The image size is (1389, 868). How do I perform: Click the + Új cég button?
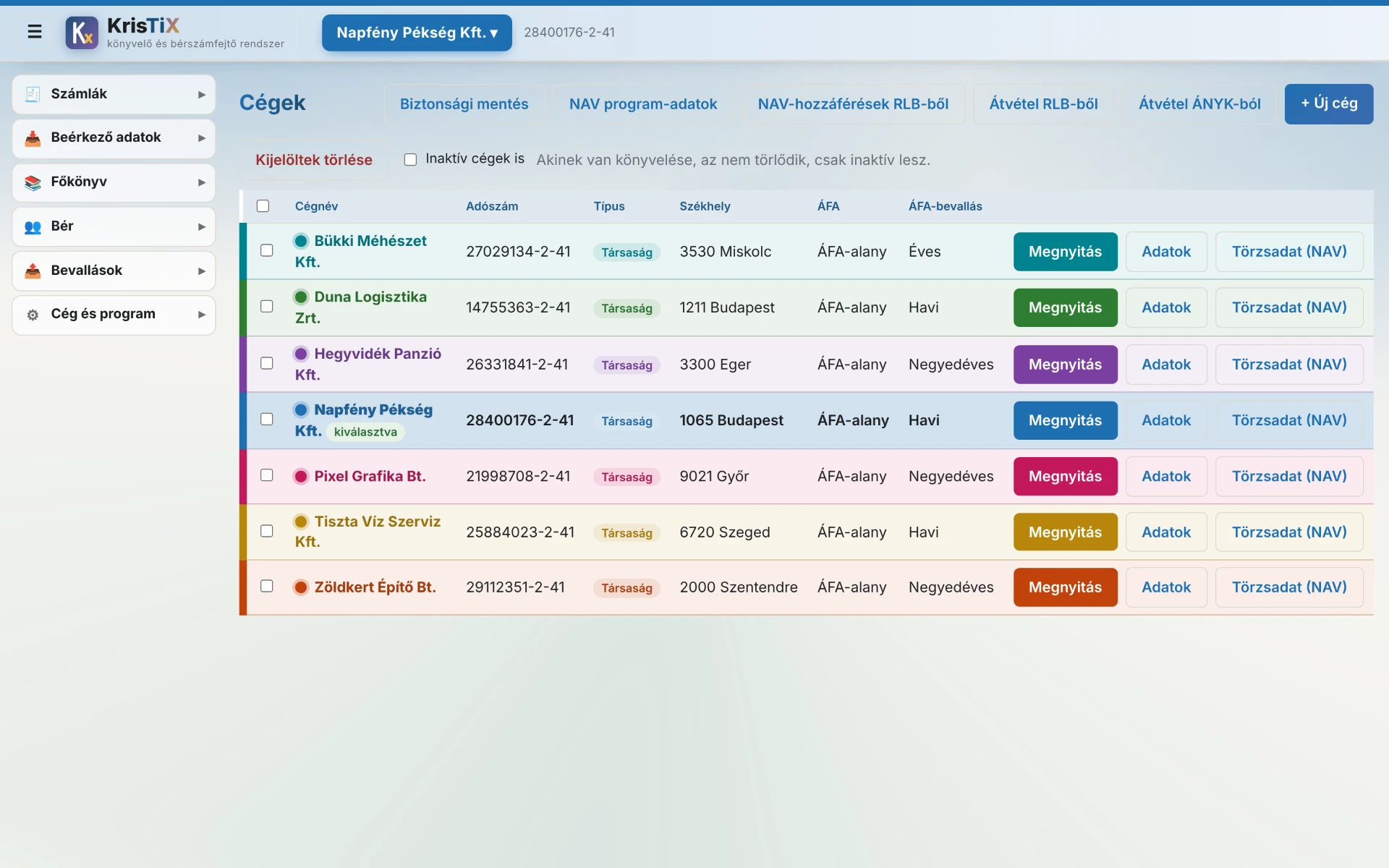tap(1329, 104)
